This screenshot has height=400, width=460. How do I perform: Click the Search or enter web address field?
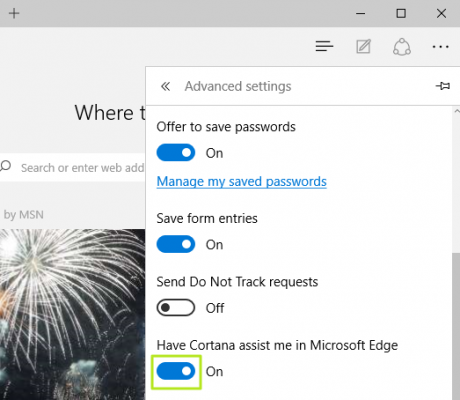point(73,167)
